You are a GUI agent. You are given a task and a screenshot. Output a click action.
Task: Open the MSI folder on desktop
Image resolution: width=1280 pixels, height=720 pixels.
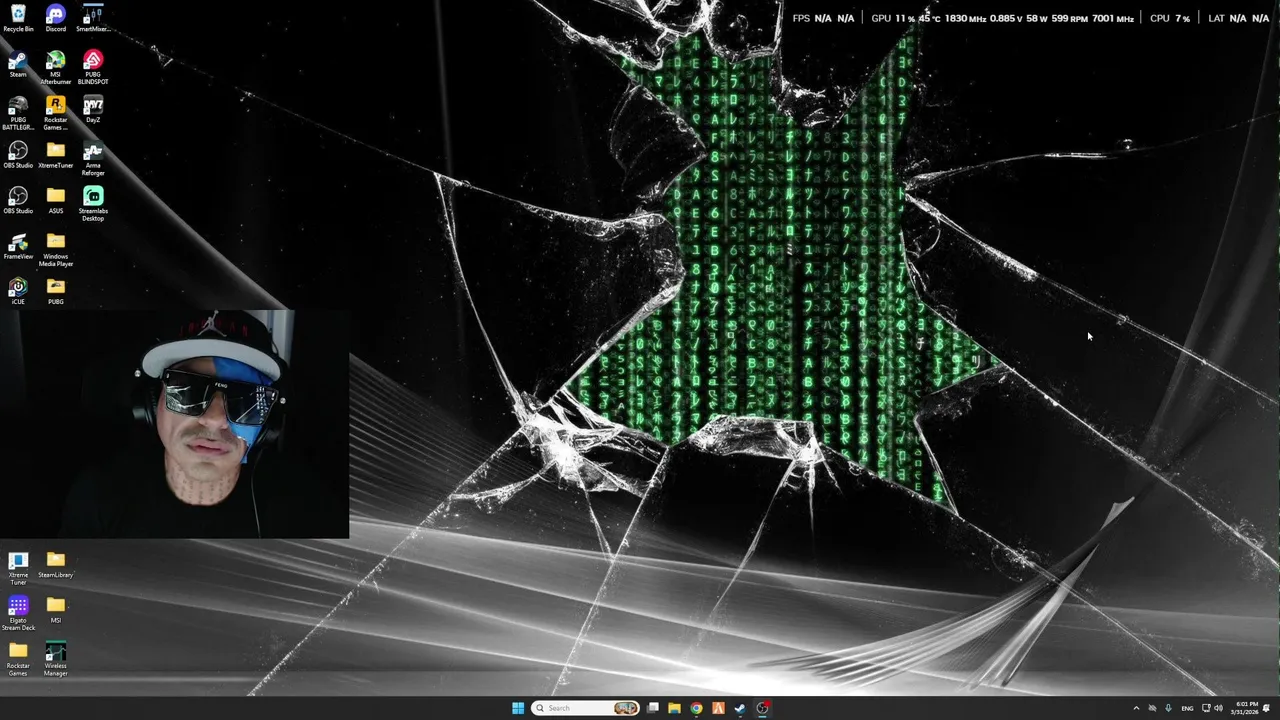(x=56, y=609)
